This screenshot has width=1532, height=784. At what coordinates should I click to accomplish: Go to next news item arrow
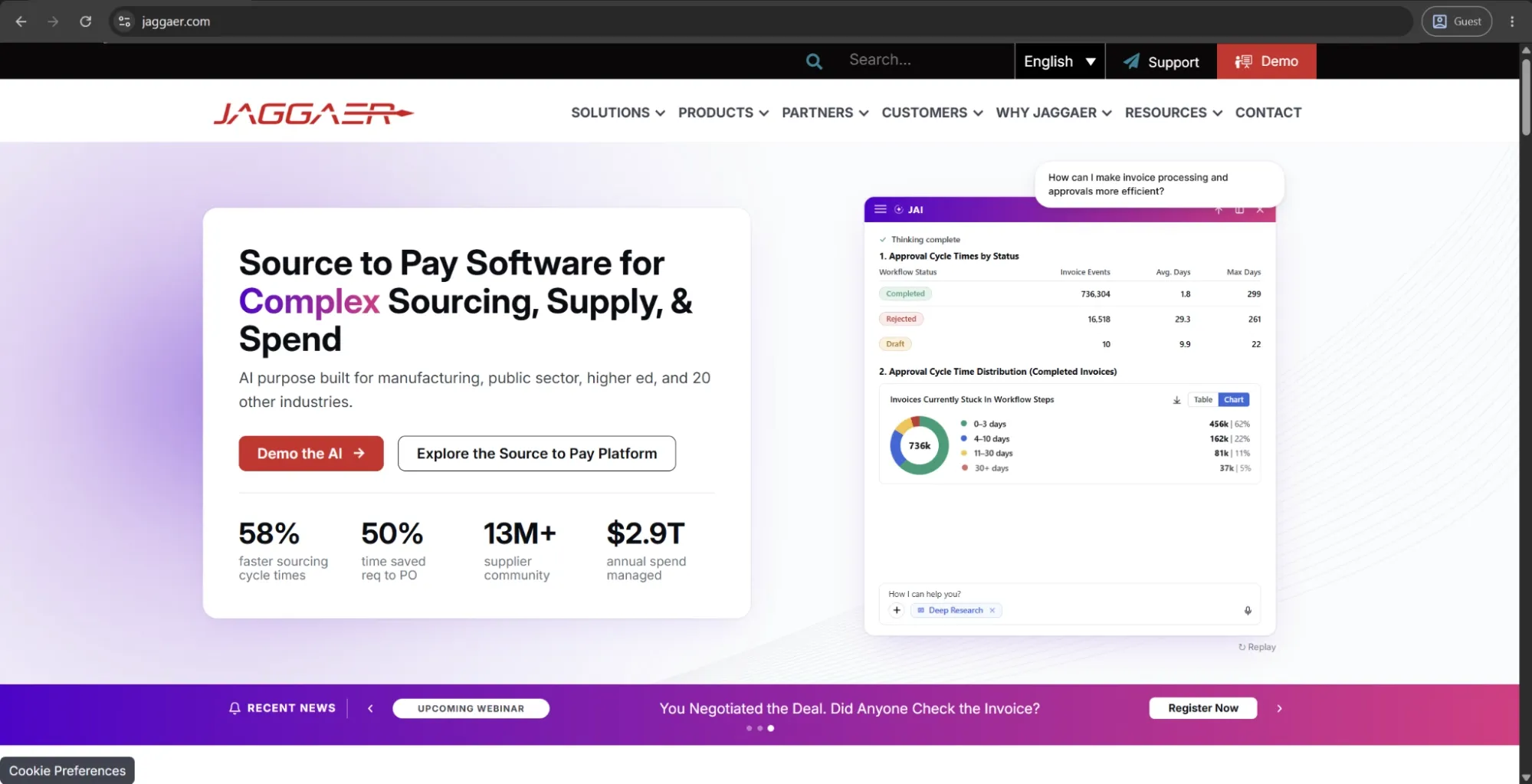(x=1279, y=708)
